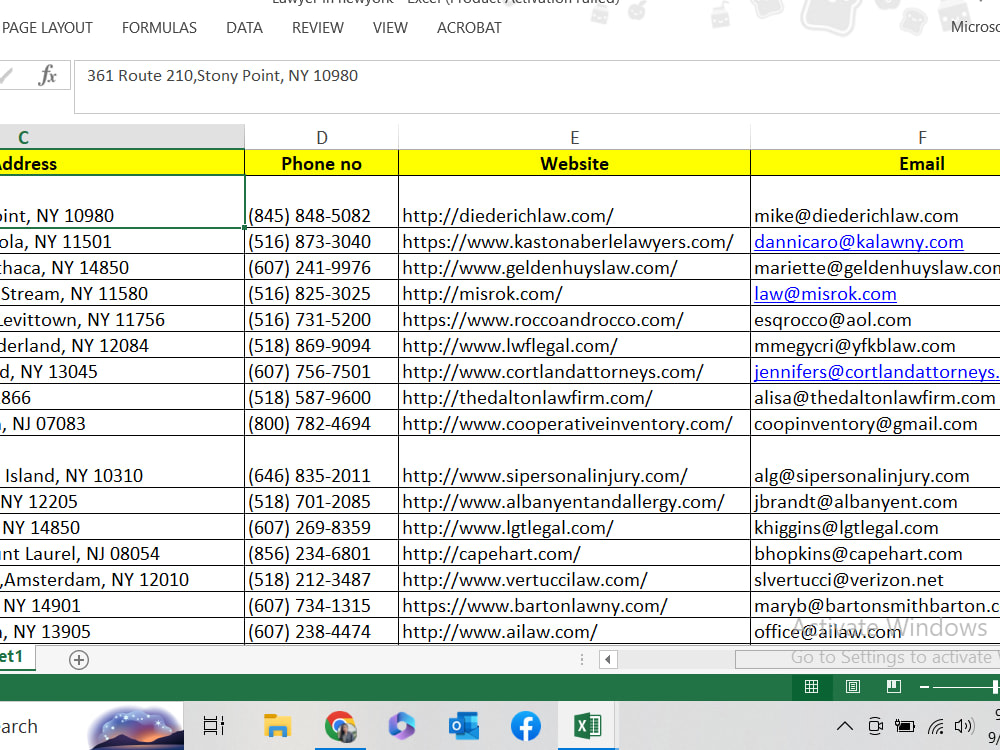Image resolution: width=1000 pixels, height=750 pixels.
Task: Select cell mmegycri@yfkblaw.com
Action: pyautogui.click(x=875, y=346)
